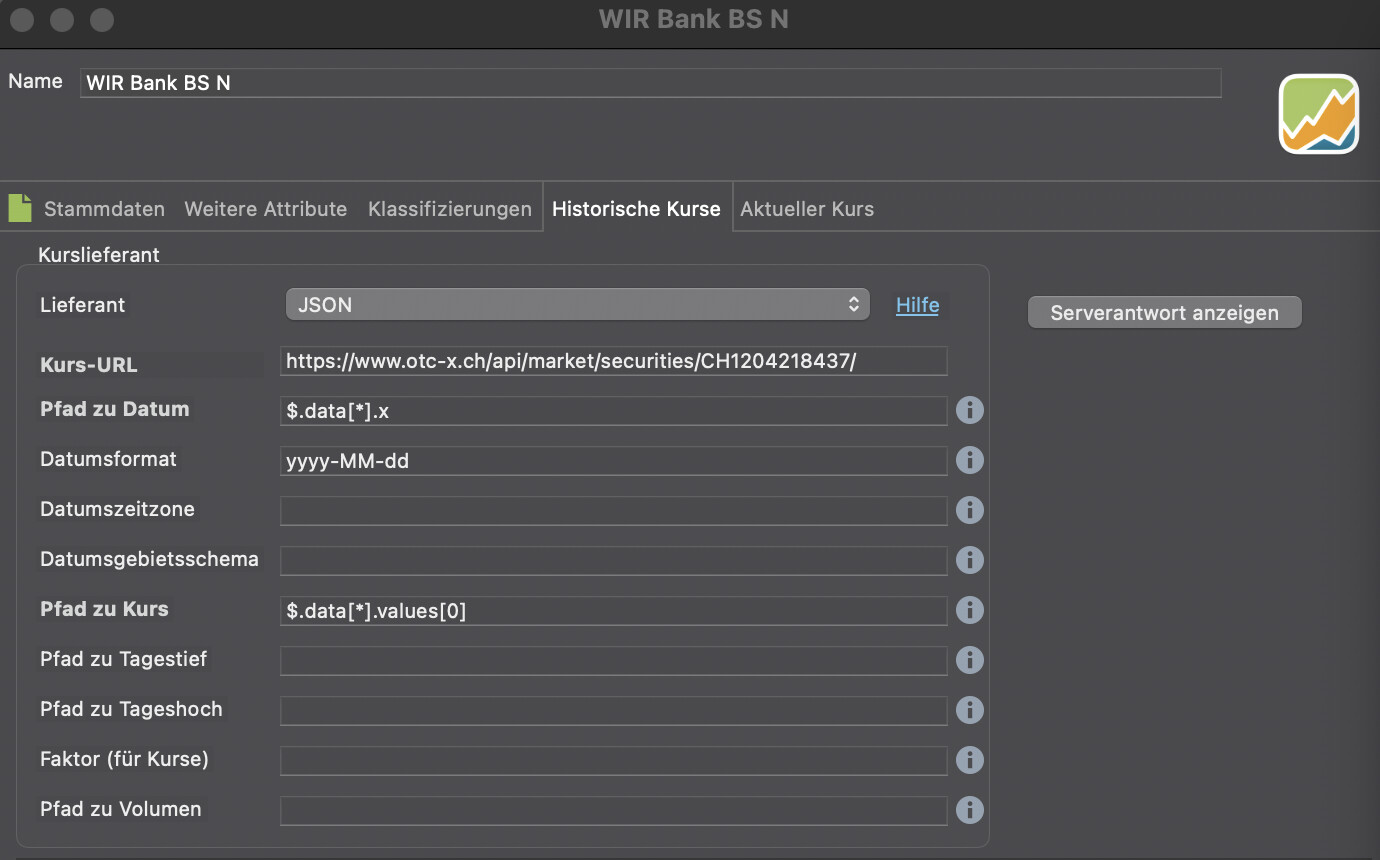This screenshot has height=860, width=1380.
Task: Click info icon next to Datumsgebietsschema
Action: 969,560
